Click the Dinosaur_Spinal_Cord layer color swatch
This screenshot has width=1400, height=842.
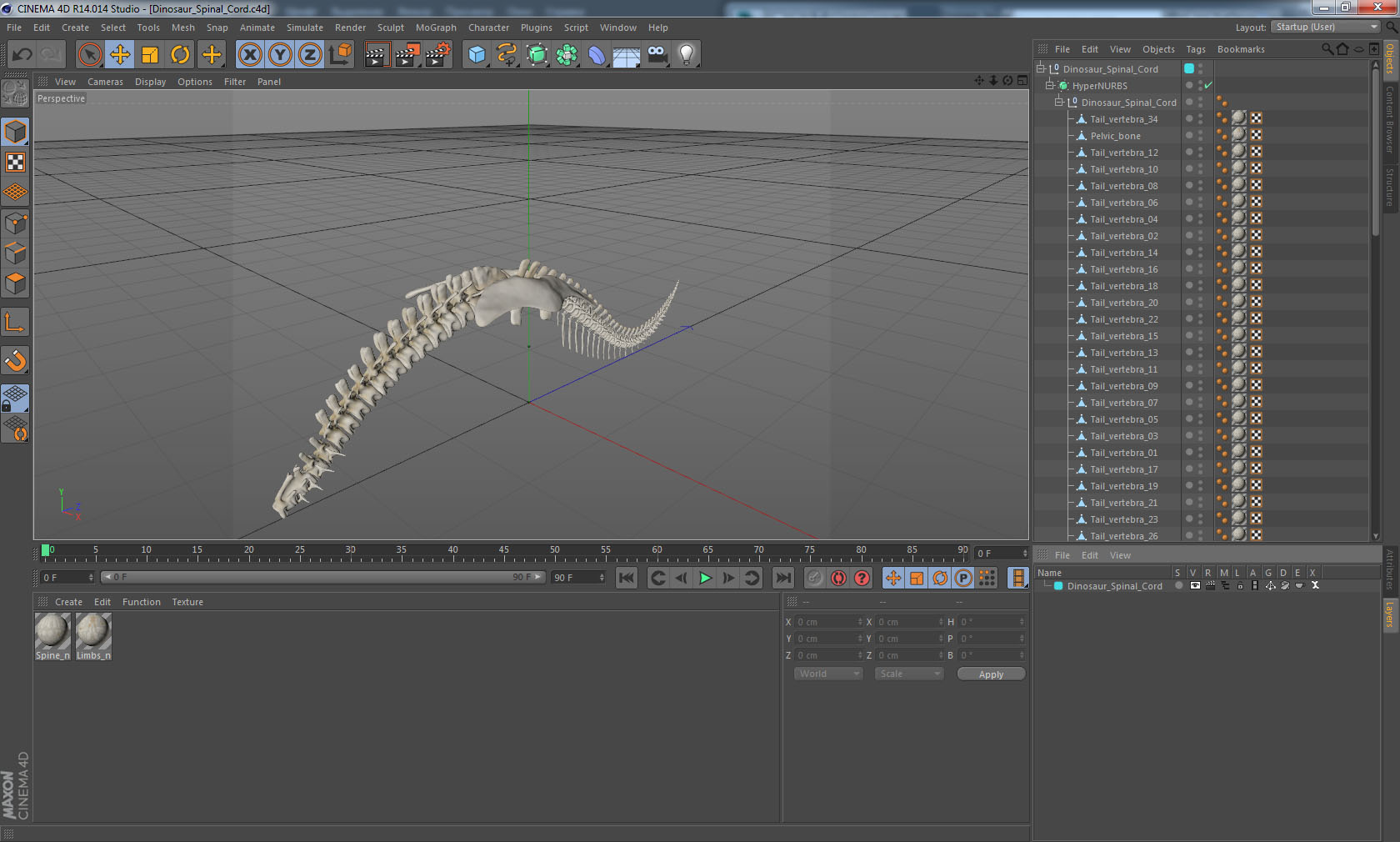tap(1058, 586)
